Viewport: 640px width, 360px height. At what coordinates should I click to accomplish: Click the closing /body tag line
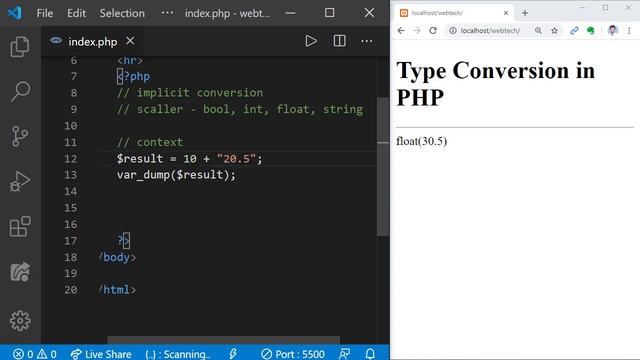pyautogui.click(x=117, y=257)
